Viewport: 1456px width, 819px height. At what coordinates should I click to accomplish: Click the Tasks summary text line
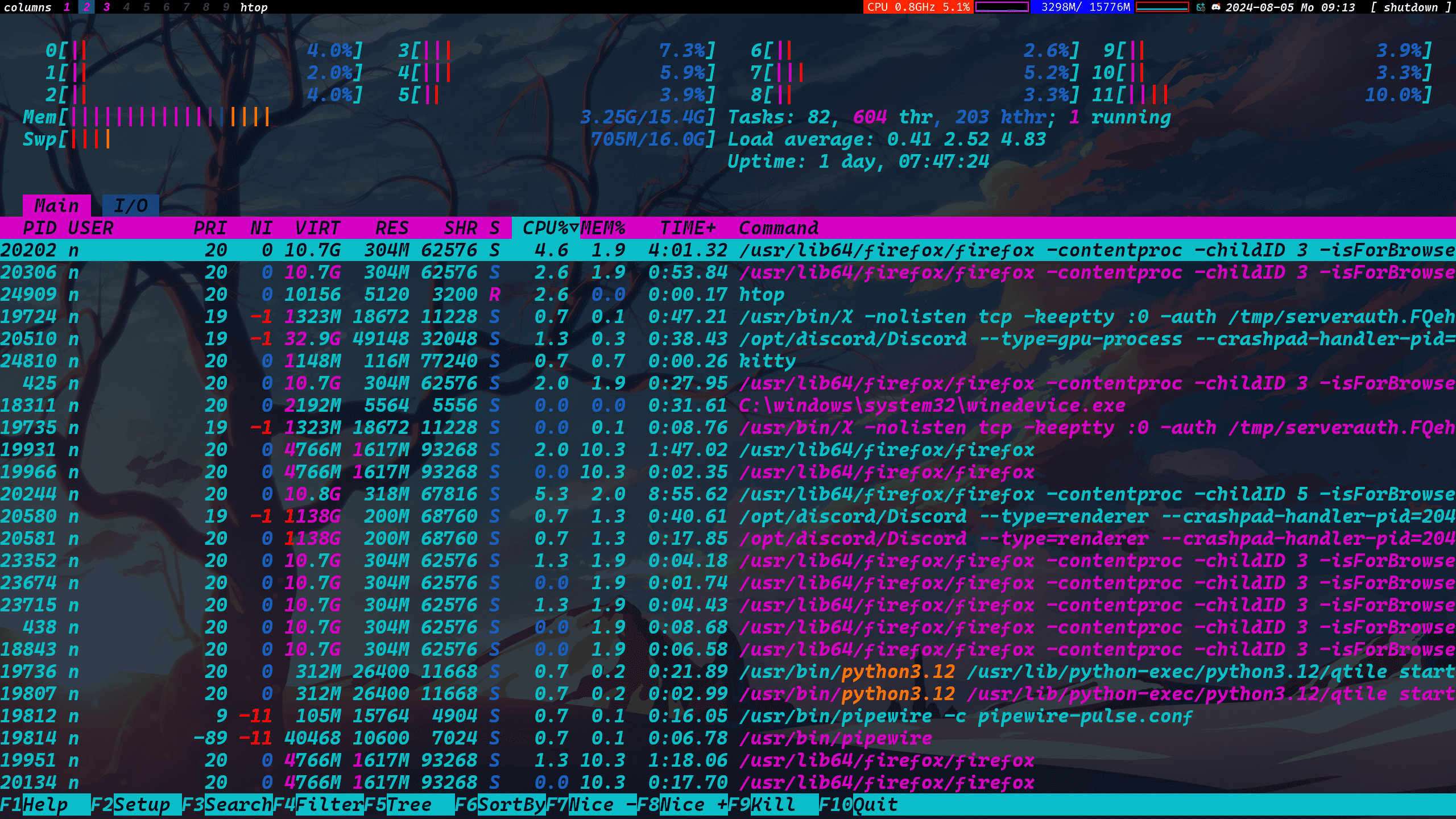click(x=950, y=117)
